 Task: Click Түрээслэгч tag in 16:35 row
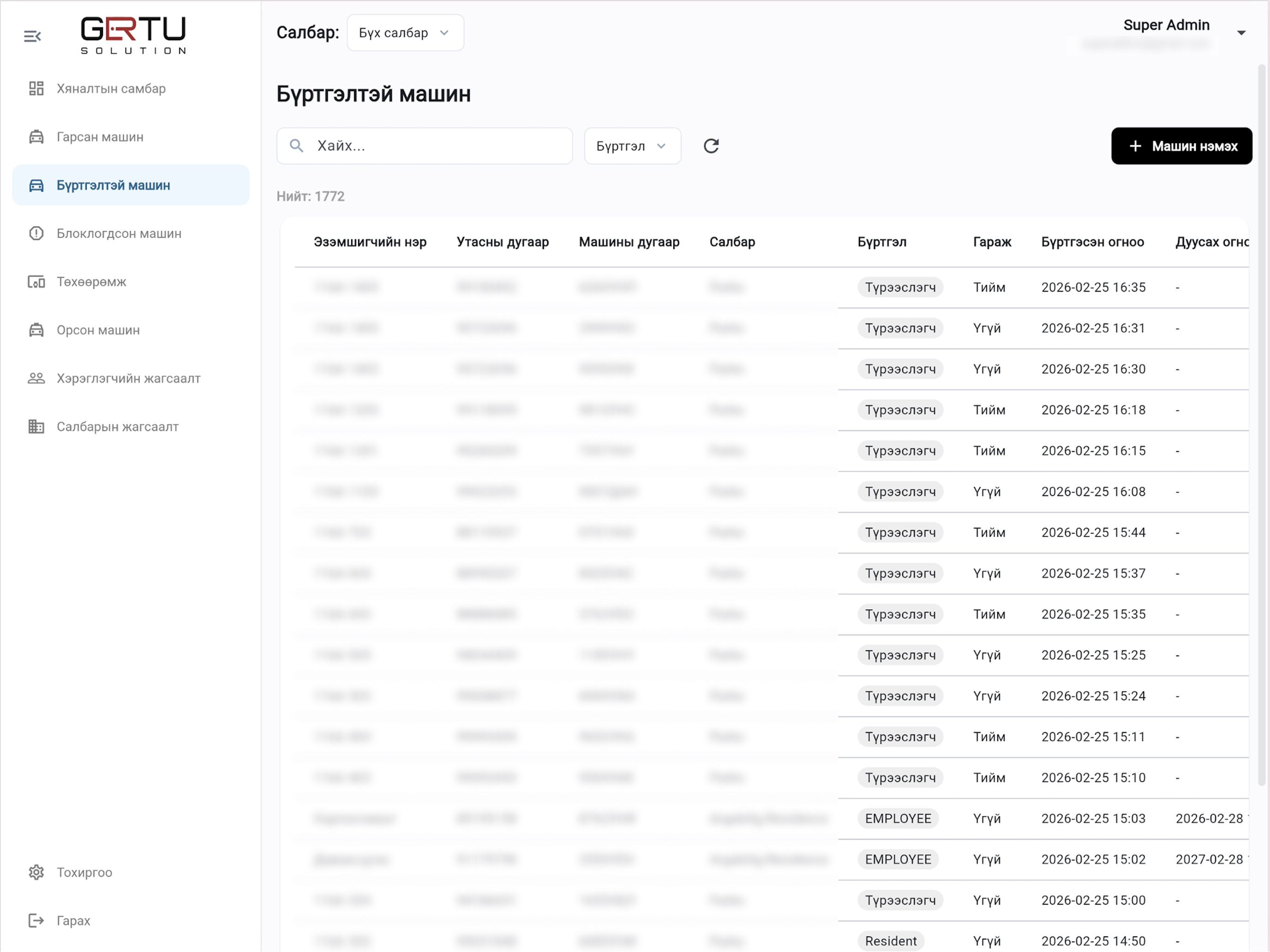click(x=900, y=287)
